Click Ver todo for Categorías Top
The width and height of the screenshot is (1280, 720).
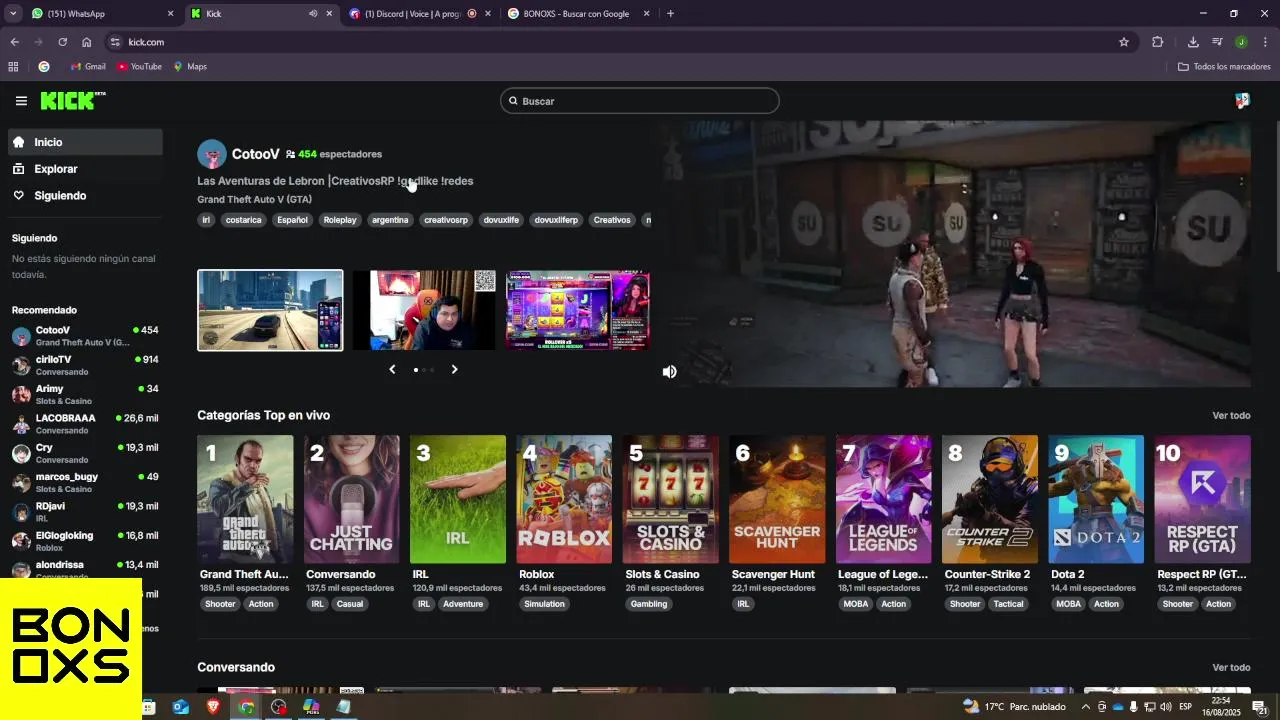[1231, 416]
